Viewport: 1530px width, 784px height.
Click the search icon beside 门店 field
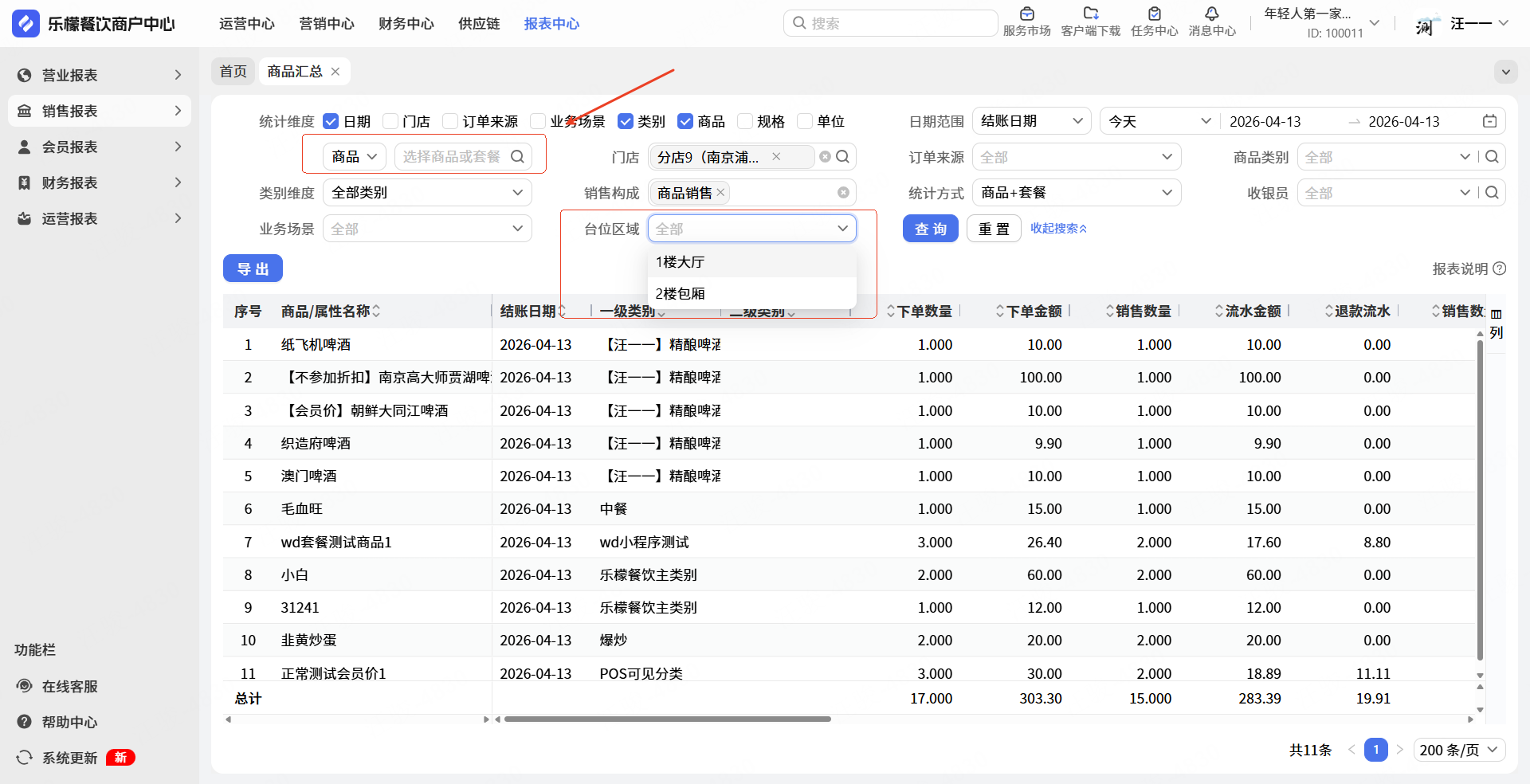click(x=842, y=157)
